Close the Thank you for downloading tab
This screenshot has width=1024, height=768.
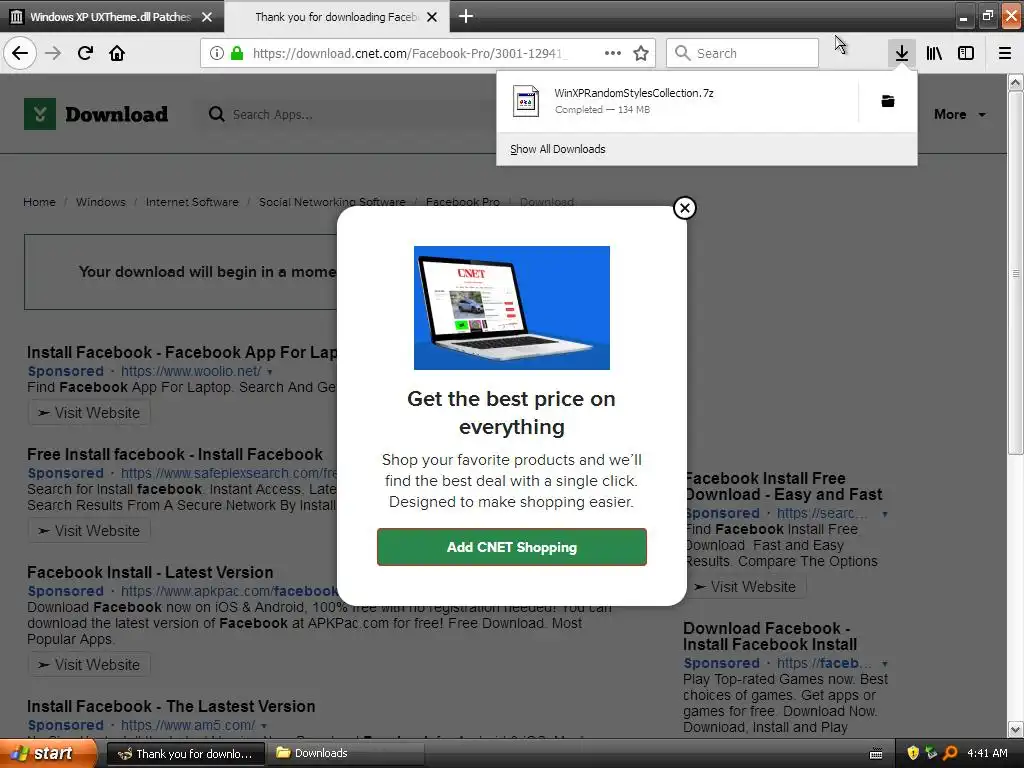tap(432, 17)
